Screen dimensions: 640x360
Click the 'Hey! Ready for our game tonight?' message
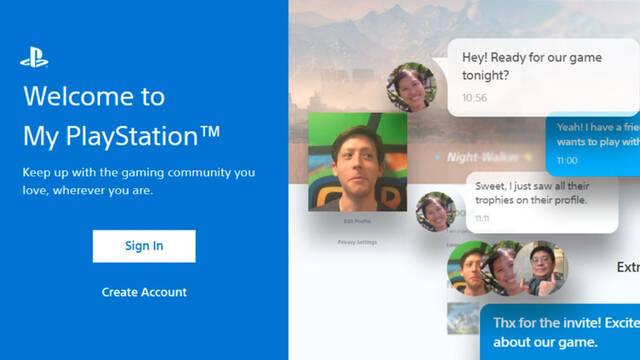pyautogui.click(x=543, y=78)
